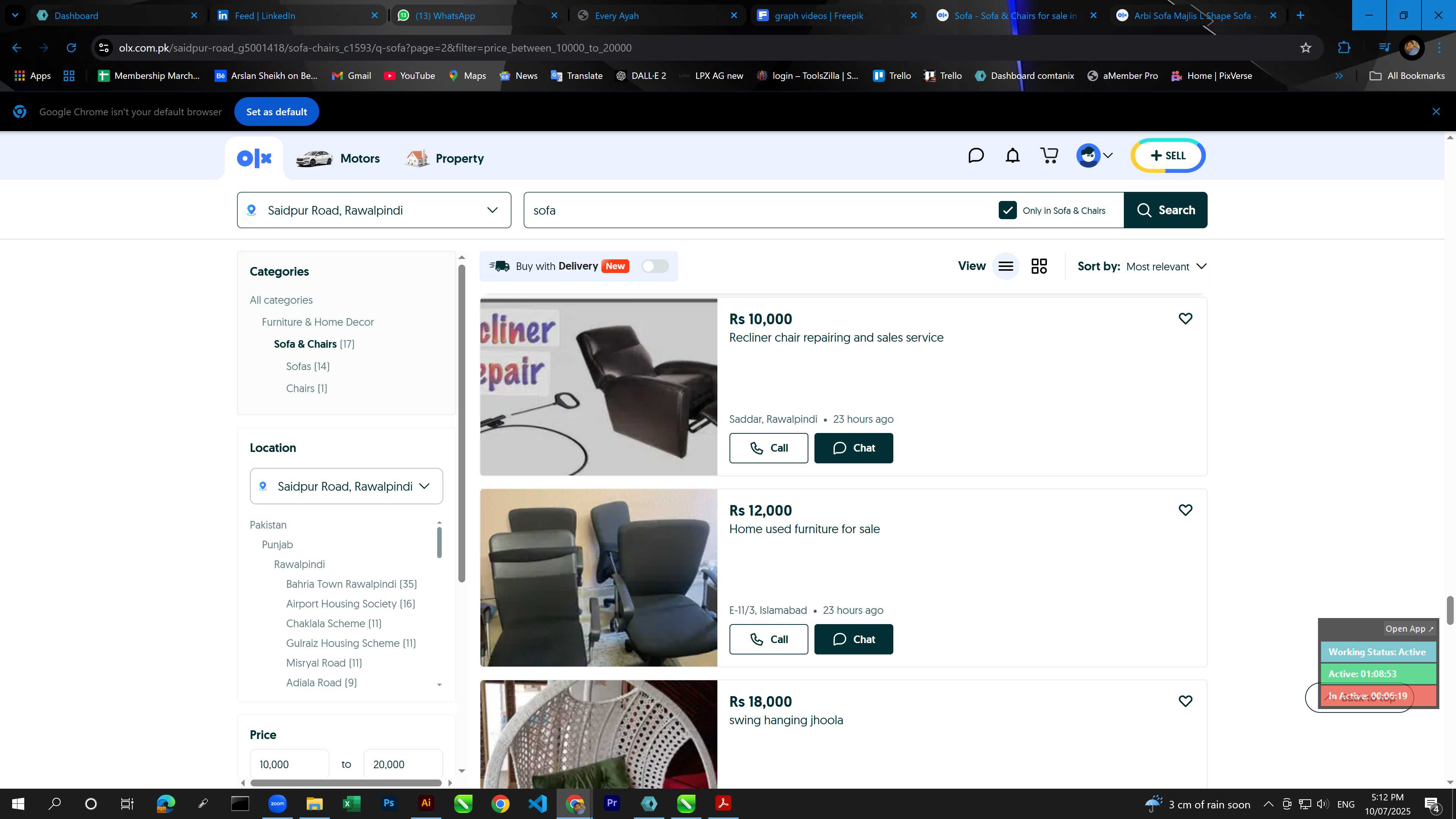Dismiss the default browser notification bar
Viewport: 1456px width, 819px height.
tap(1436, 111)
